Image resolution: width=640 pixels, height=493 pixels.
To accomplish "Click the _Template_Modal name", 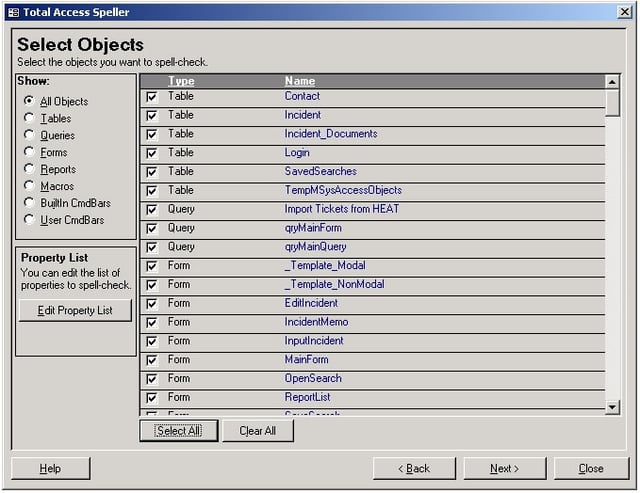I will 325,265.
